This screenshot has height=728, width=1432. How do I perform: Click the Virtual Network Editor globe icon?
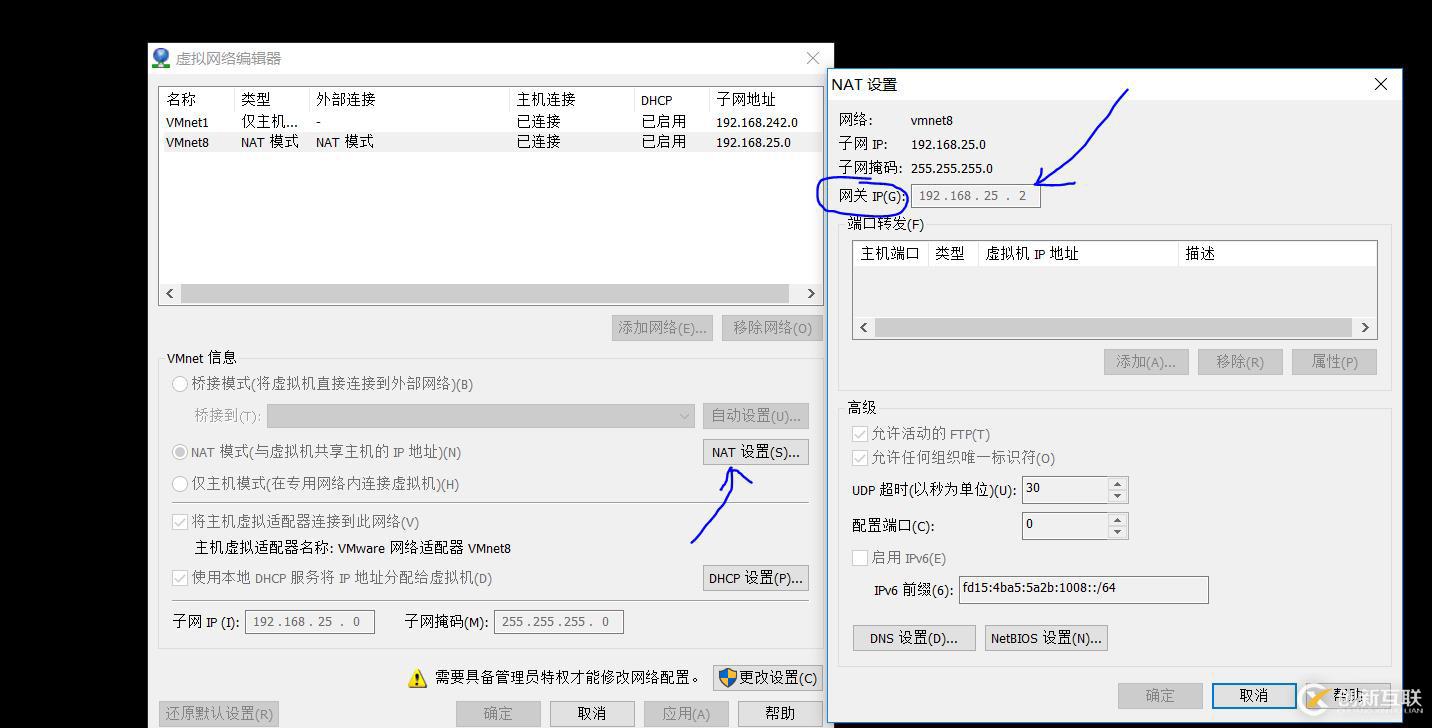(x=161, y=58)
